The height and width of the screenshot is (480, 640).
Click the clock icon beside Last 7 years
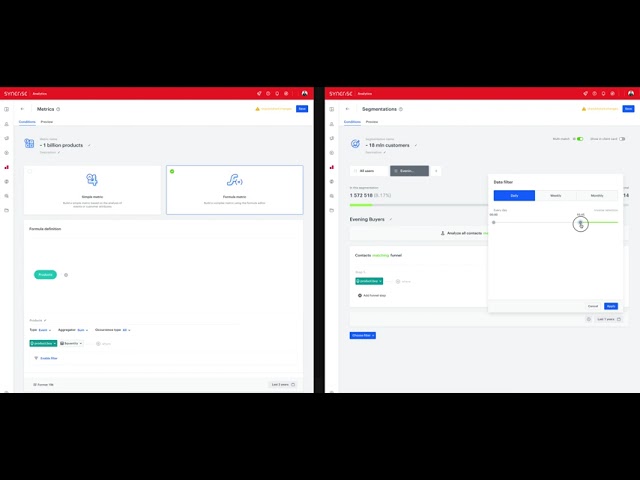pyautogui.click(x=589, y=319)
